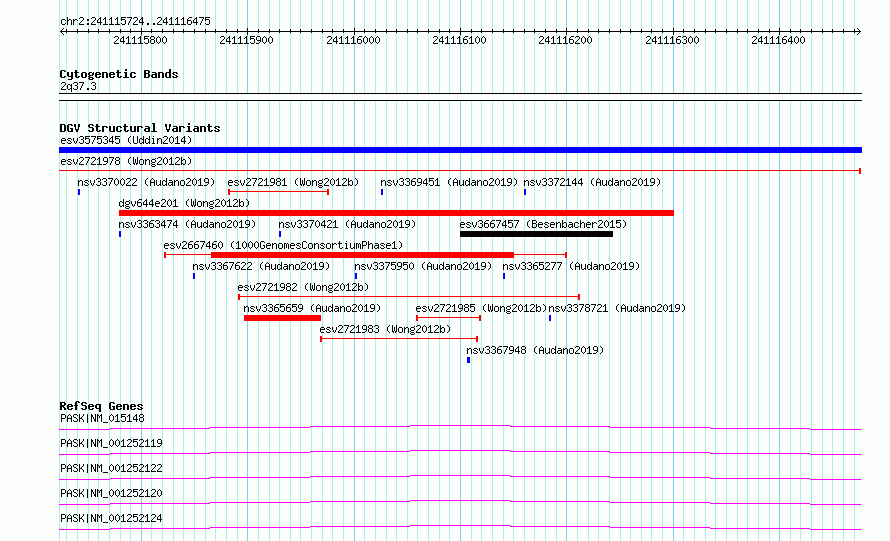Click nsv3367622 blue variant marker

coord(194,276)
